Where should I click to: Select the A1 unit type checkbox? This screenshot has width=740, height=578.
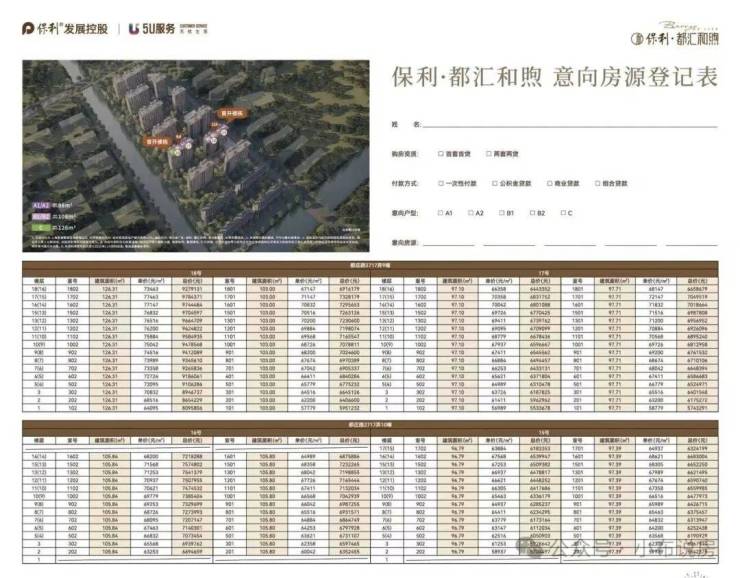[440, 214]
